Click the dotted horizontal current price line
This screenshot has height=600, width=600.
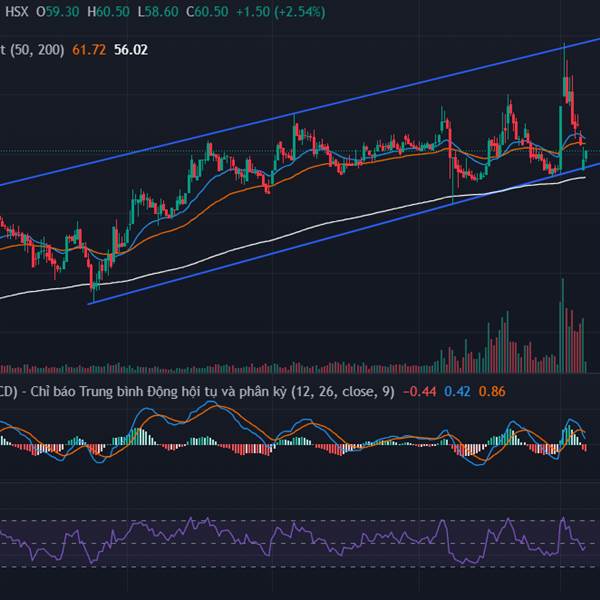pos(300,151)
